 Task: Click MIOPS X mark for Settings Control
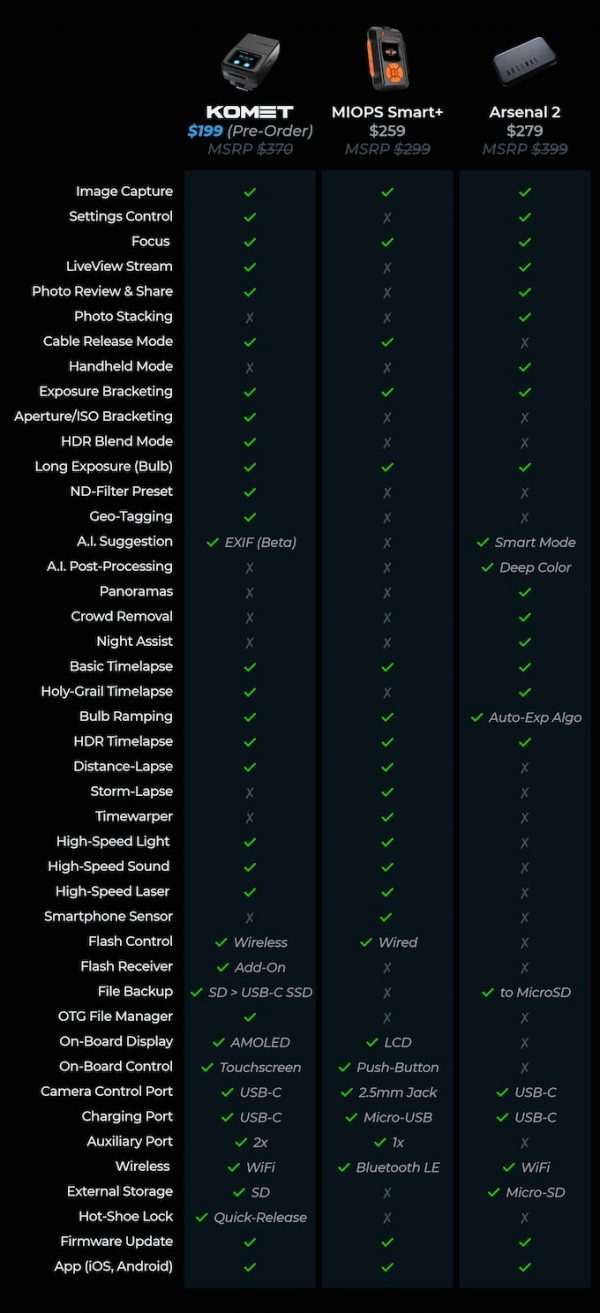click(x=387, y=217)
